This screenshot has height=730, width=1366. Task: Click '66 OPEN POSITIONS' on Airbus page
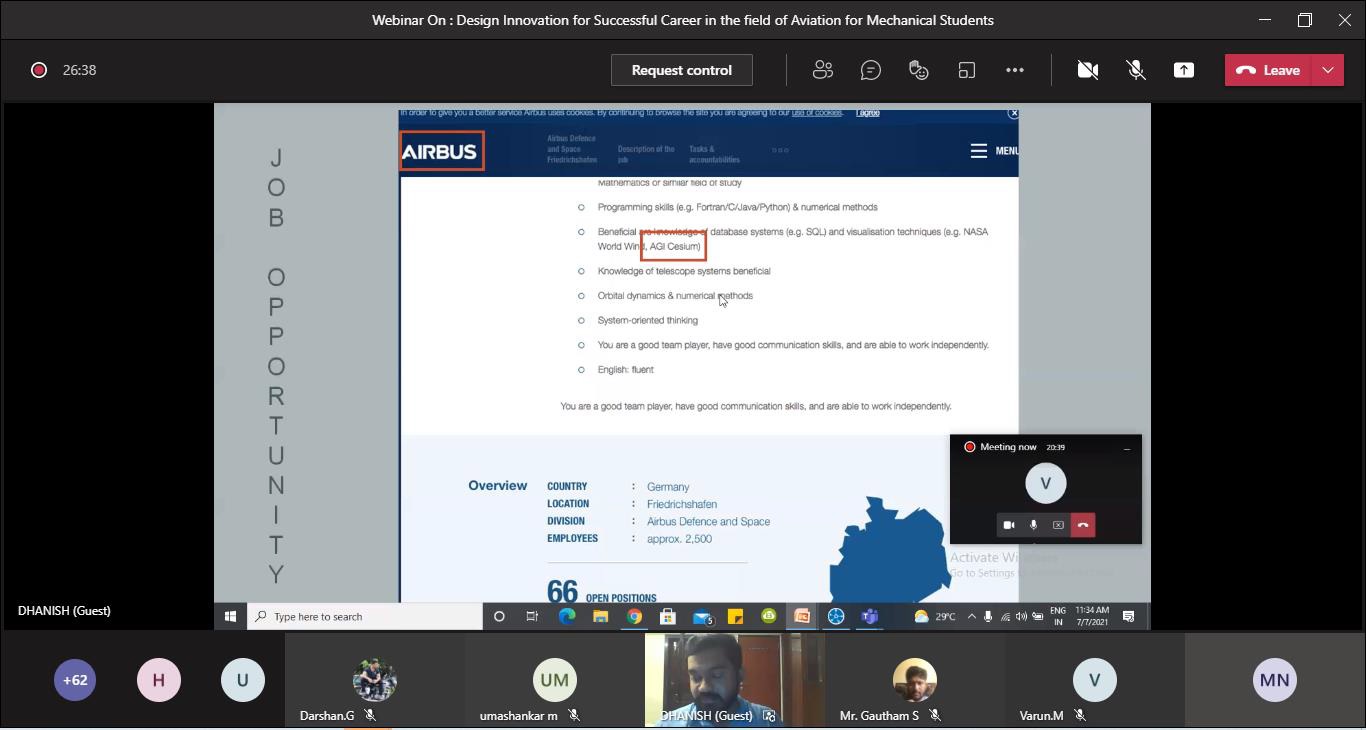pyautogui.click(x=602, y=592)
